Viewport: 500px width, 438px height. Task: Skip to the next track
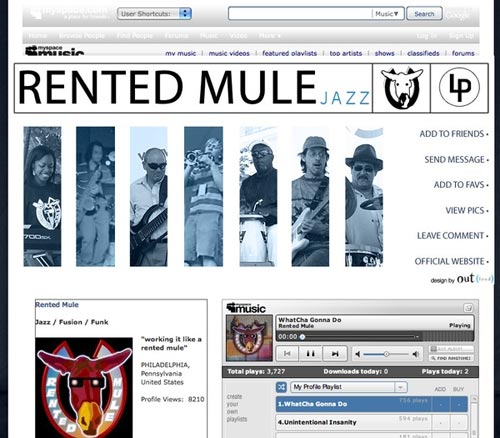(335, 354)
